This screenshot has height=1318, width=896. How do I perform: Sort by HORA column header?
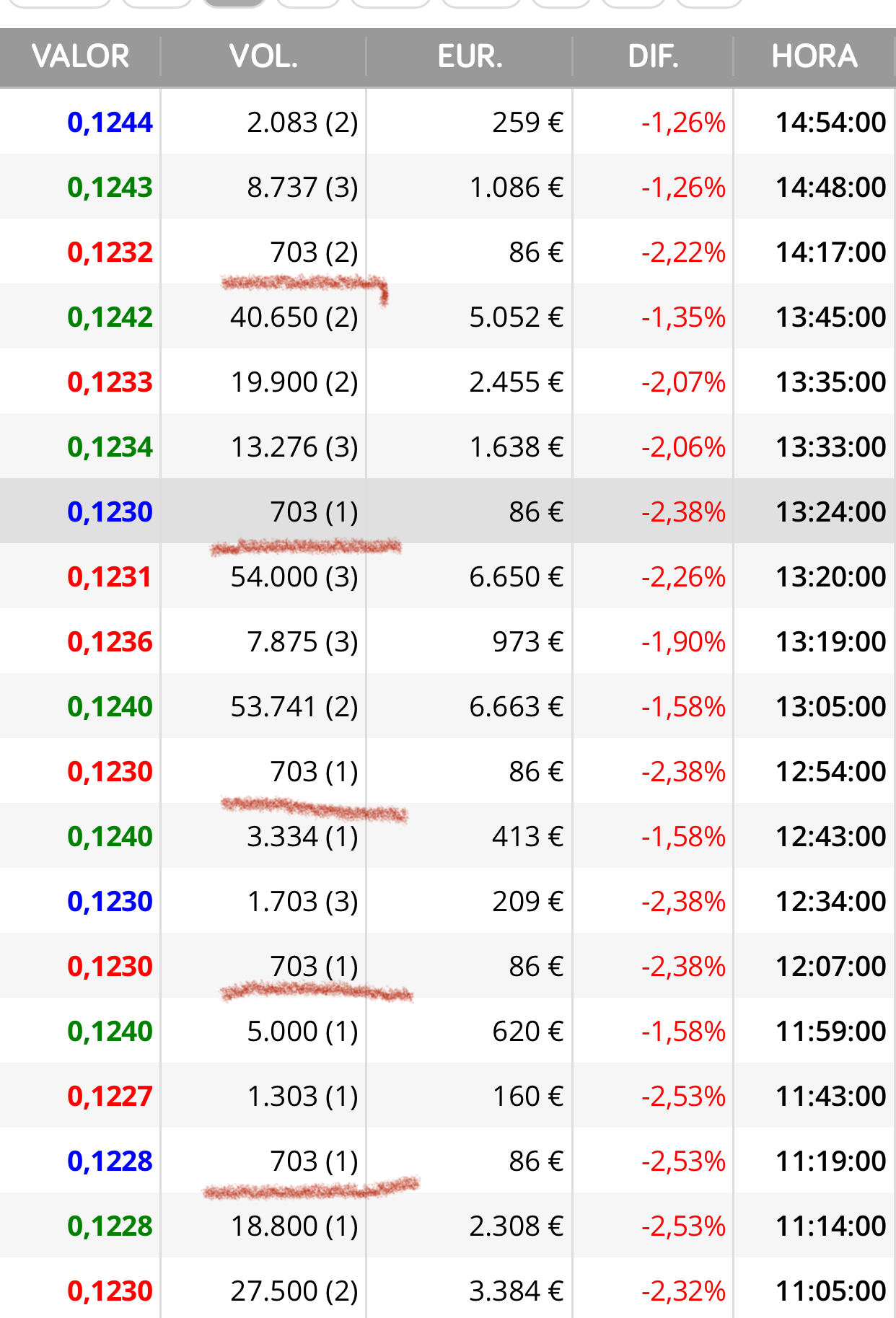tap(814, 56)
